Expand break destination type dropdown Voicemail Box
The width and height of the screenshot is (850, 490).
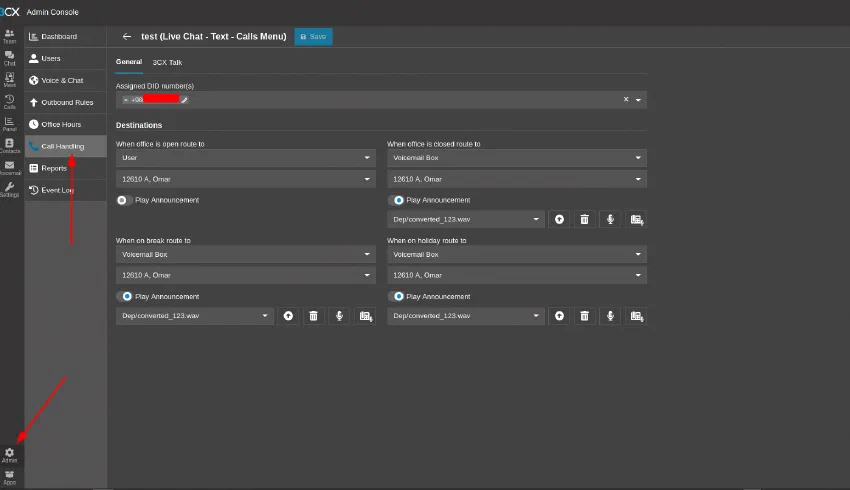point(246,254)
